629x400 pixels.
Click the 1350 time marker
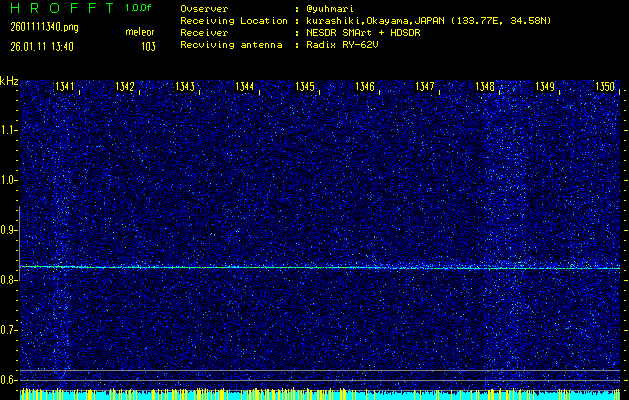(605, 88)
